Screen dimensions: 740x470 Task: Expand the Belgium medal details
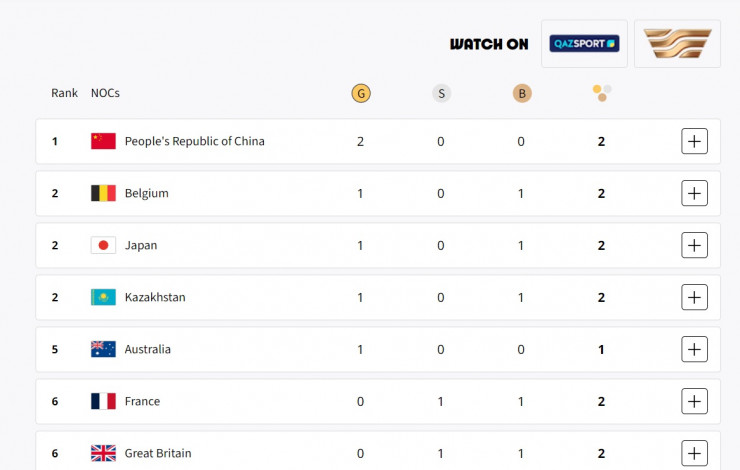[x=694, y=193]
